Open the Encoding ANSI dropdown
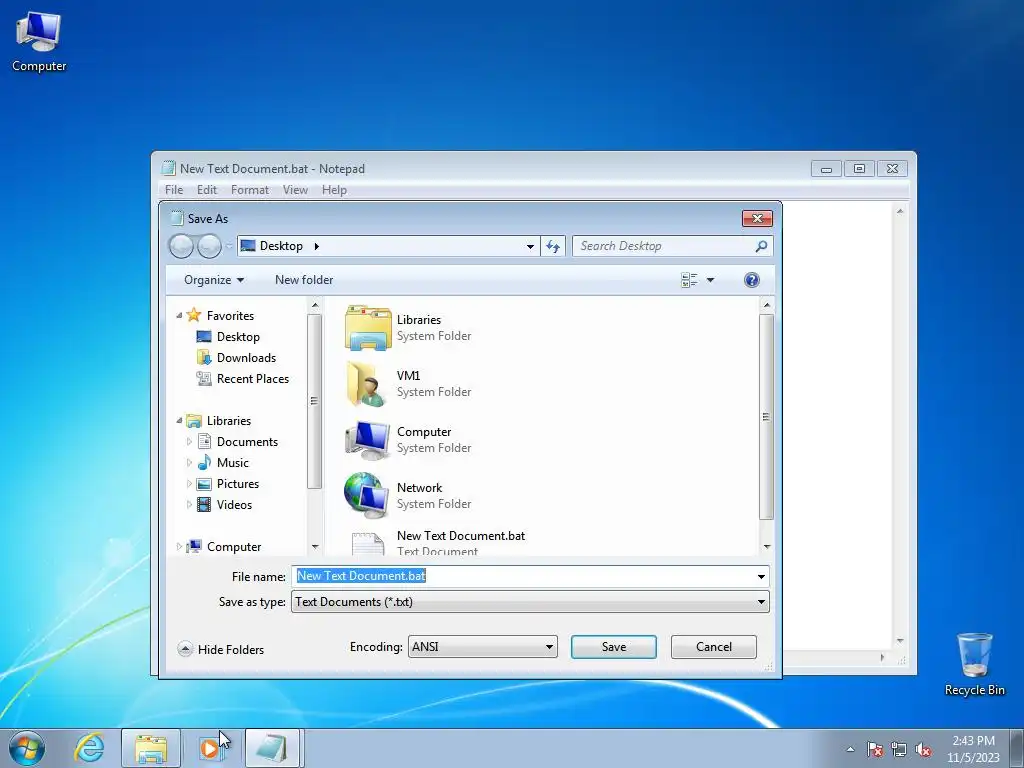This screenshot has width=1024, height=768. coord(483,647)
